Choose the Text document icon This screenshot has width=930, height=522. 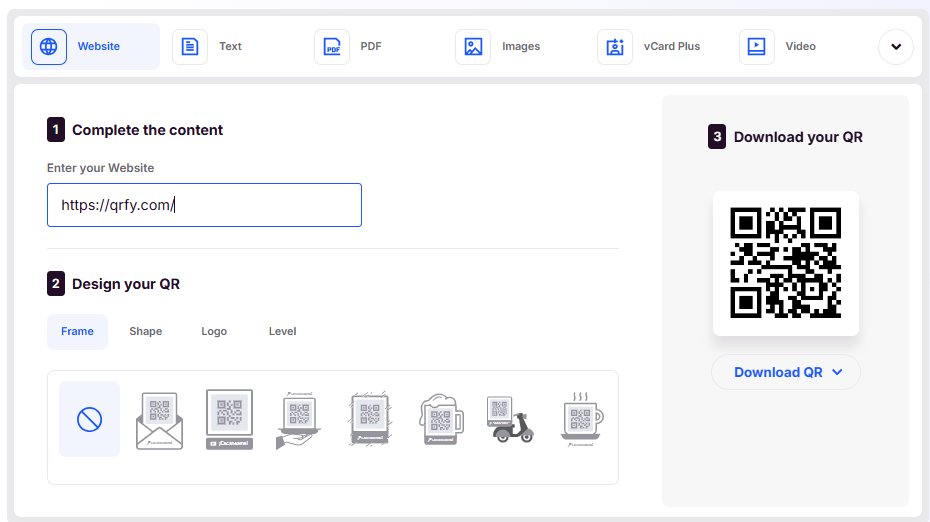(190, 46)
